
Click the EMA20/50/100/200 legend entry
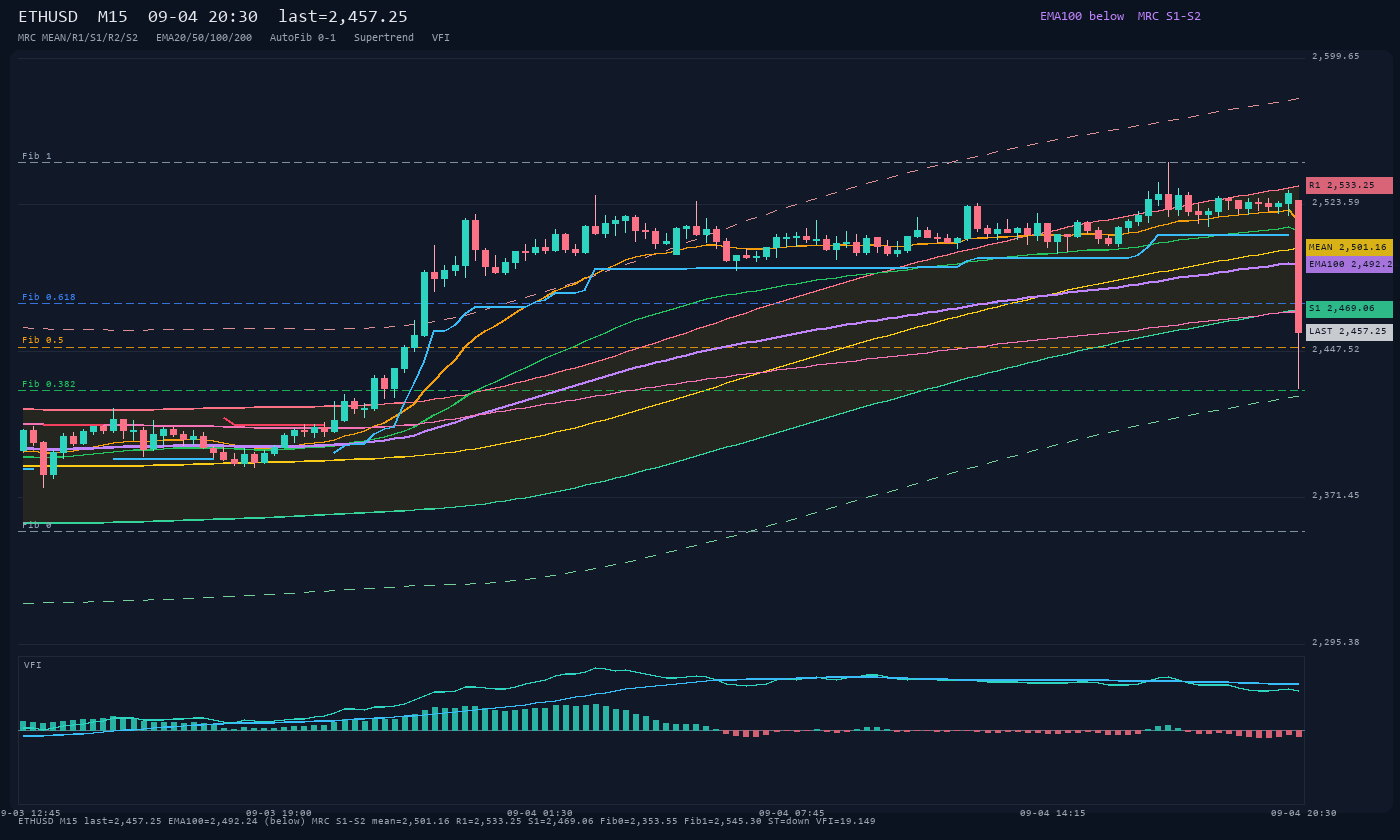click(x=204, y=38)
